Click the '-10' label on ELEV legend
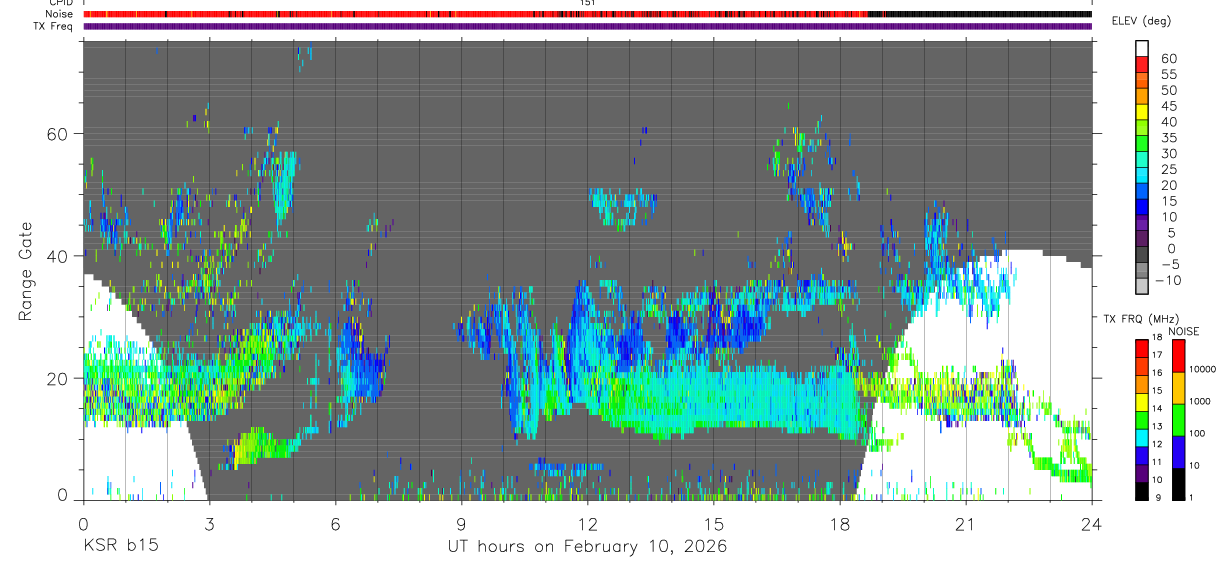 pyautogui.click(x=1170, y=281)
